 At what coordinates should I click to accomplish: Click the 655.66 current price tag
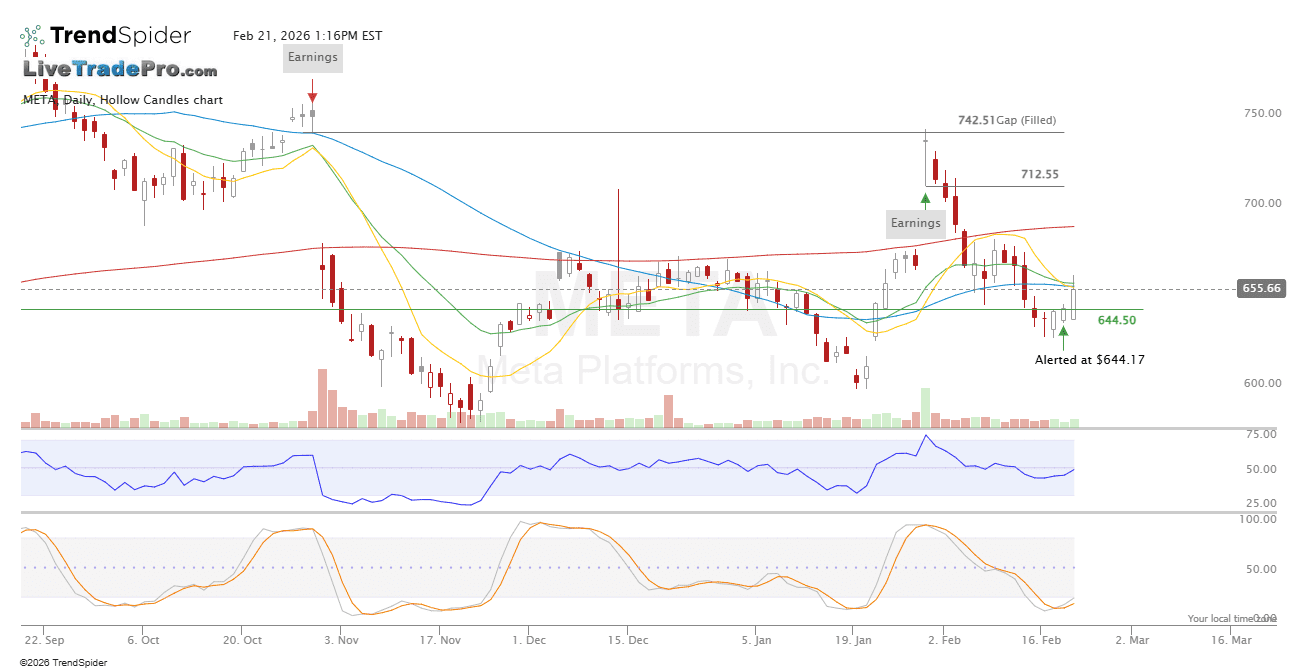[1260, 289]
